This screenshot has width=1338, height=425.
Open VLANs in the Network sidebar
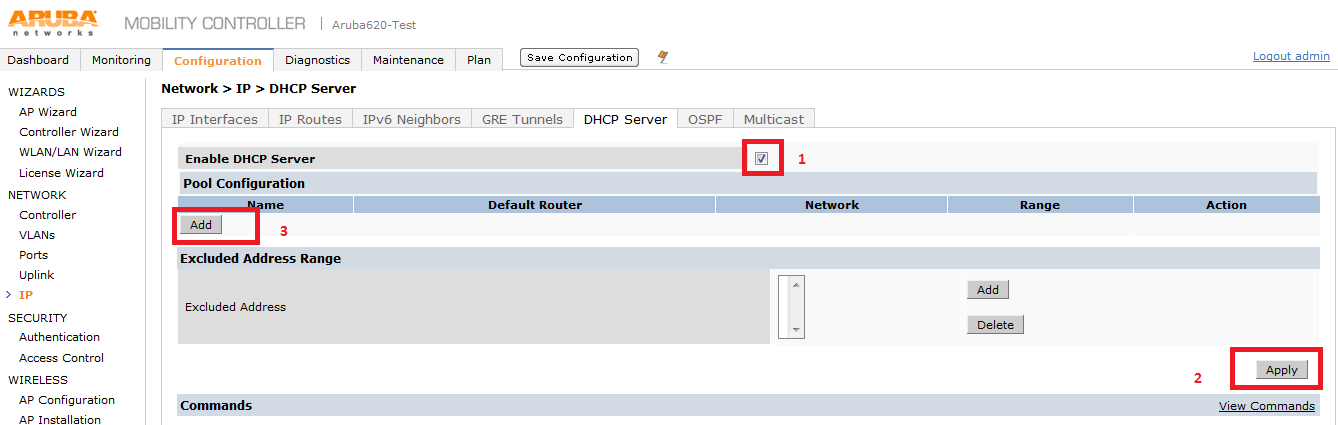pos(37,235)
